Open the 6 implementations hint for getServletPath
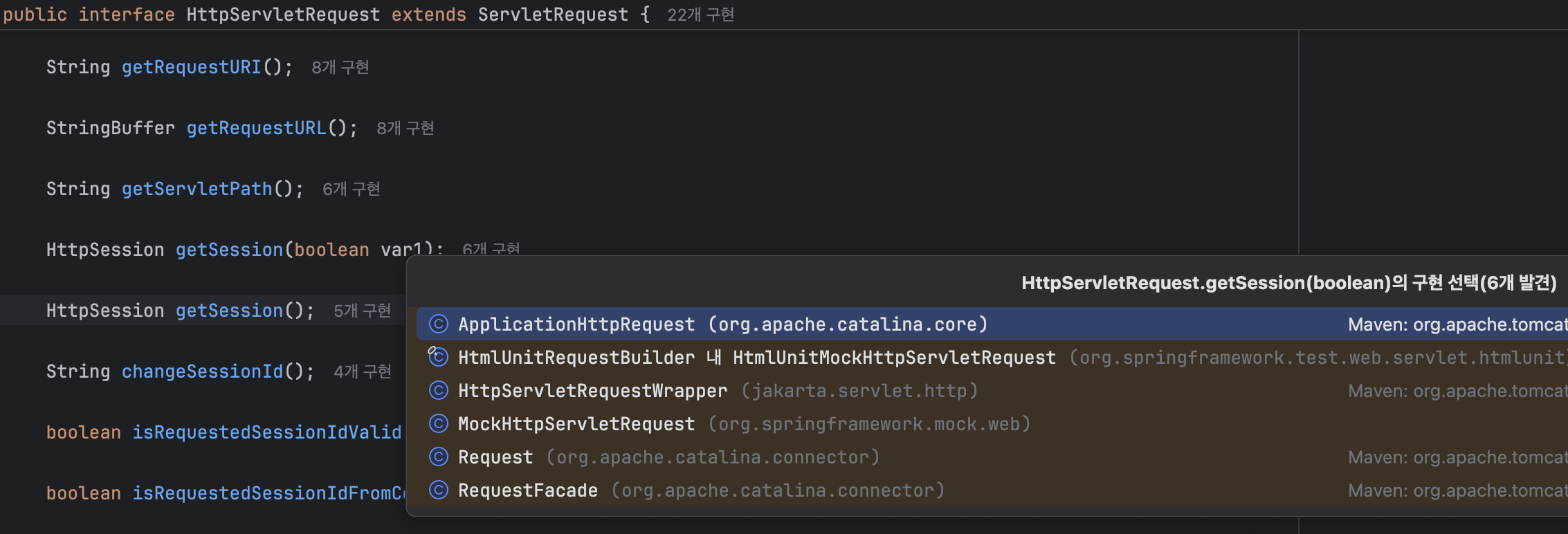 pyautogui.click(x=351, y=189)
